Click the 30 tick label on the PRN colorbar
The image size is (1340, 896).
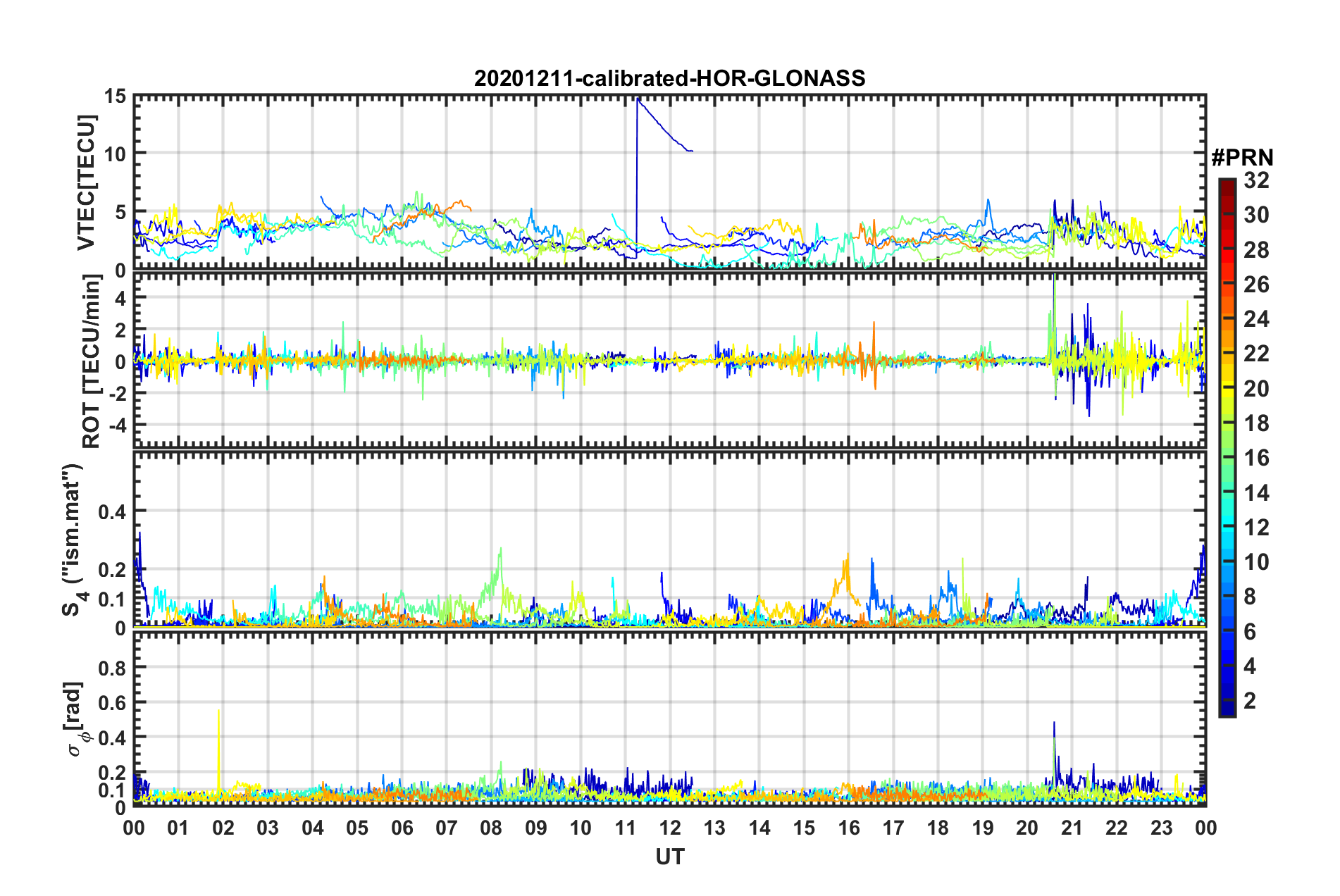[1256, 215]
